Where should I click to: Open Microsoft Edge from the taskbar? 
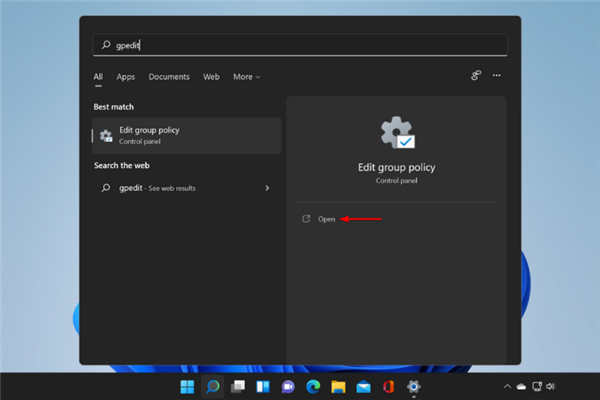pyautogui.click(x=312, y=387)
